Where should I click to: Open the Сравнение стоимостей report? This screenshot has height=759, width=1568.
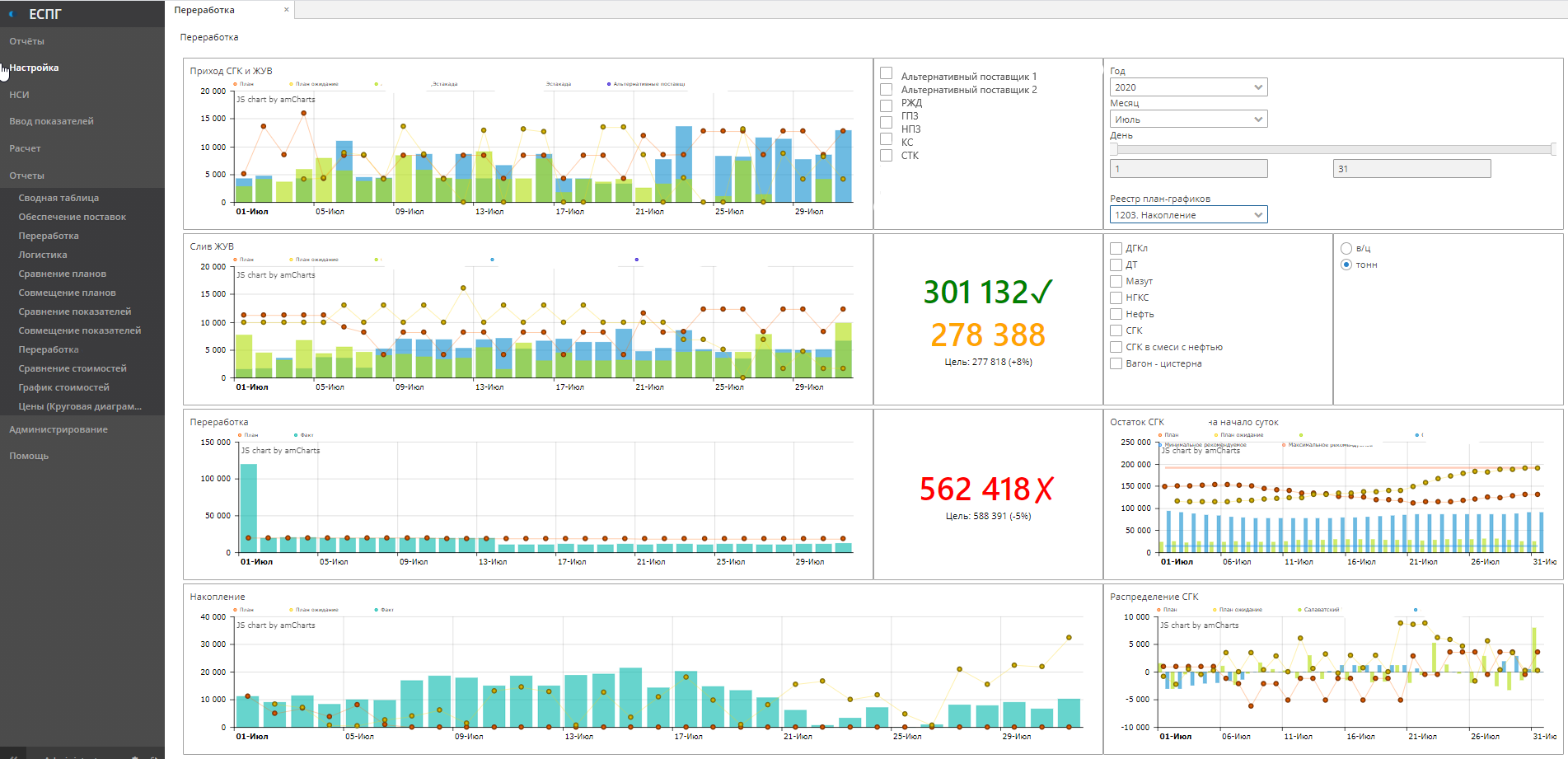coord(73,368)
